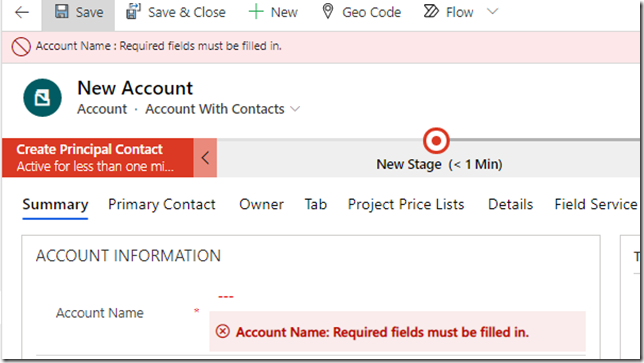
Task: Click the Account entity label under title
Action: pyautogui.click(x=102, y=109)
